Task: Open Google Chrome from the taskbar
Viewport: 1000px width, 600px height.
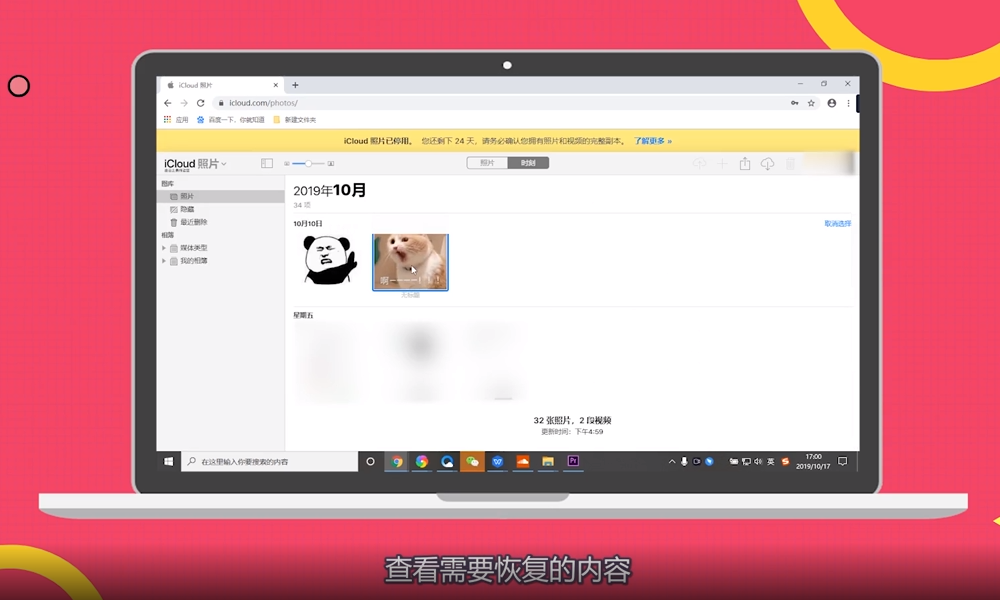Action: pos(397,461)
